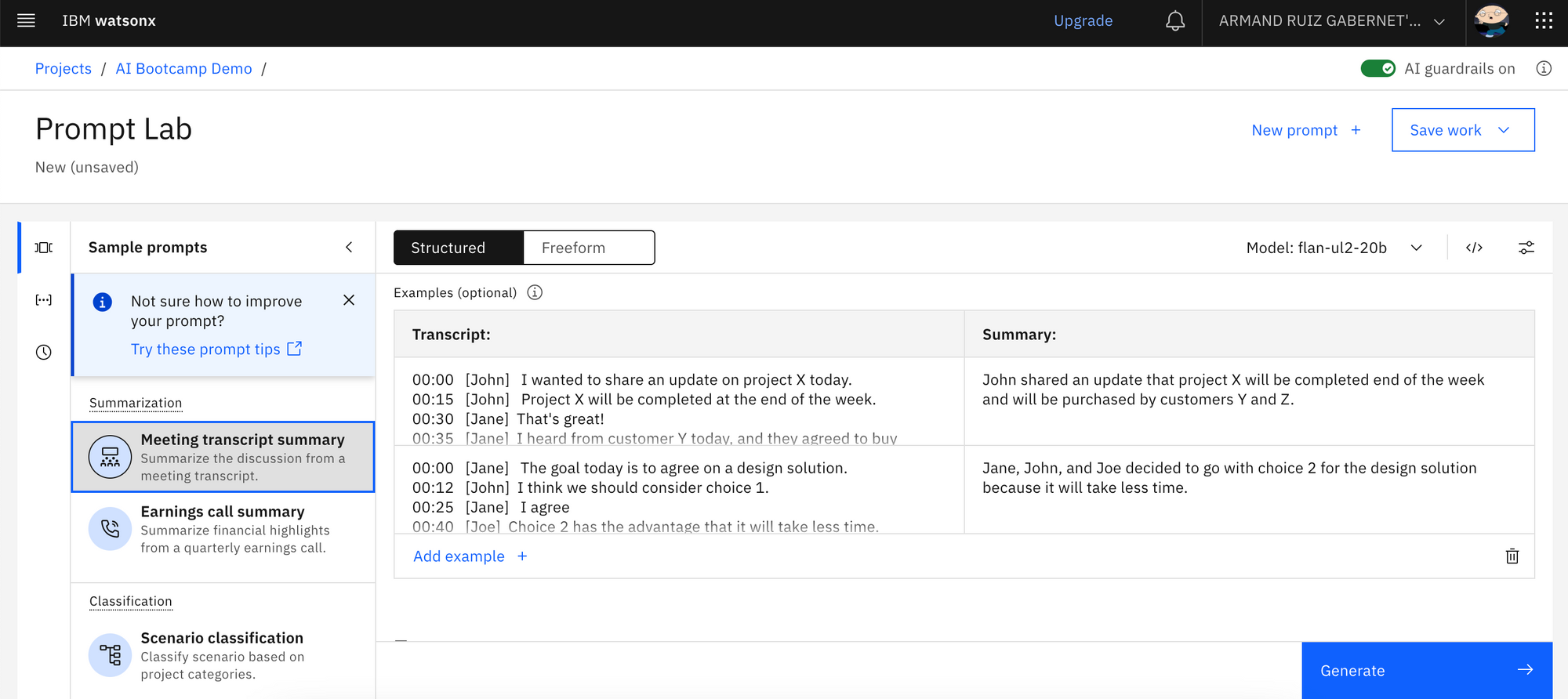
Task: Click the Scenario classification tree icon
Action: pyautogui.click(x=110, y=655)
